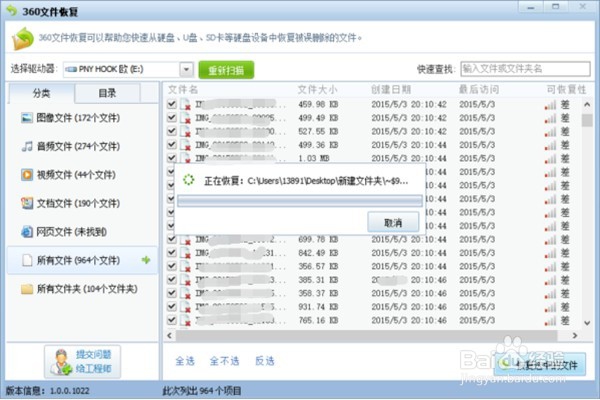Uncheck the 765.16 KB file checkbox
This screenshot has height=400, width=600.
coord(172,320)
